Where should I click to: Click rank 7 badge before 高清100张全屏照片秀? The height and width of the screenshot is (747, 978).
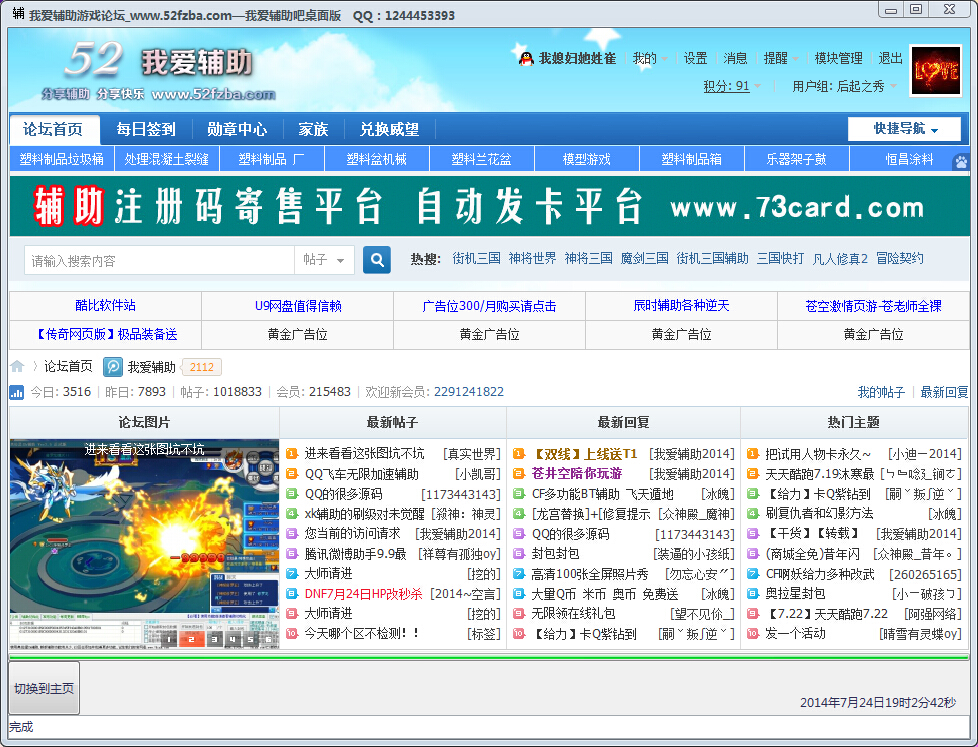click(518, 574)
